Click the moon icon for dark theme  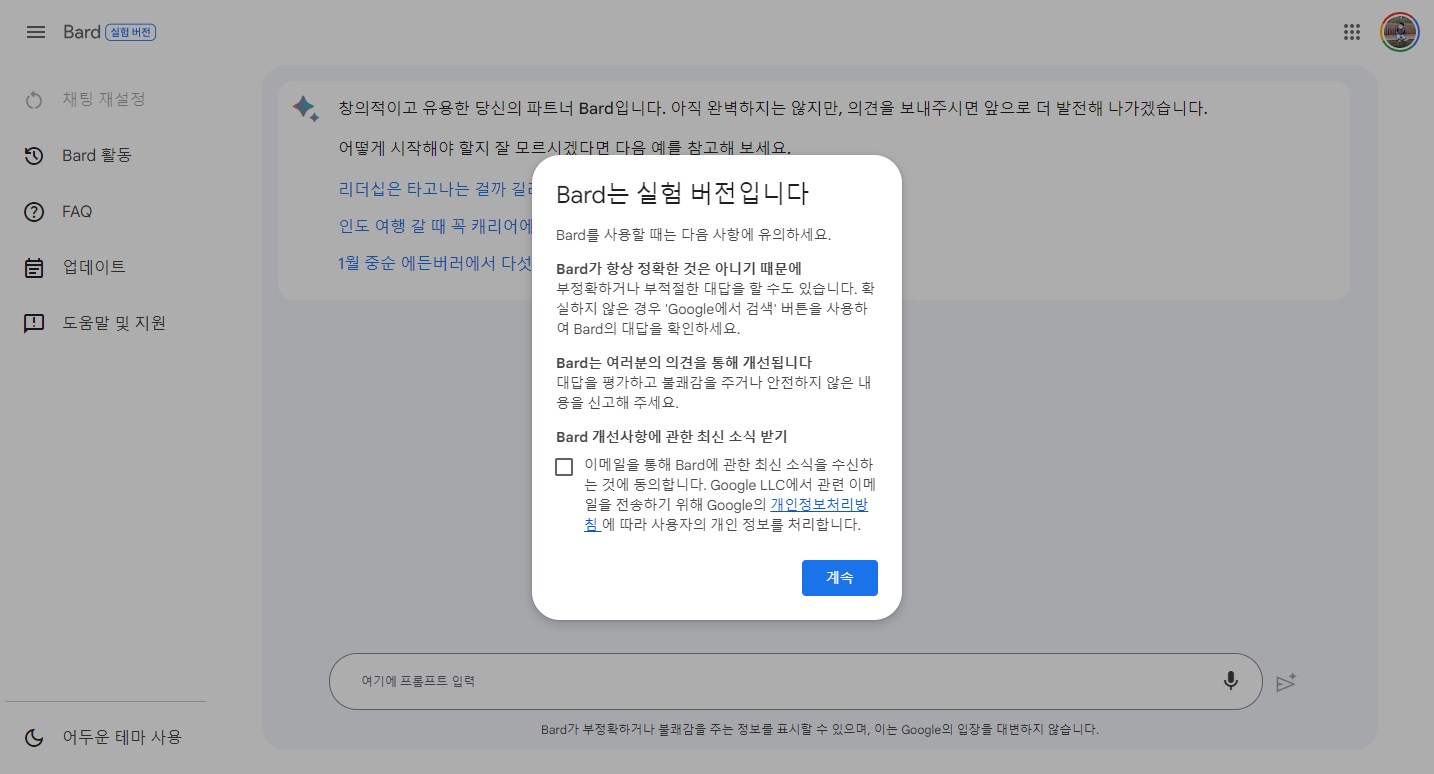pos(35,737)
